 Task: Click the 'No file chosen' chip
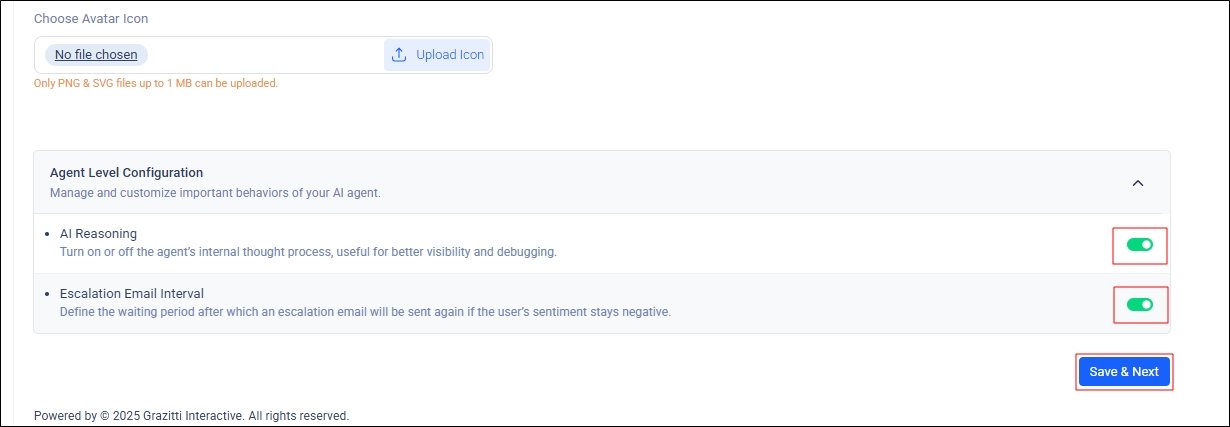[x=96, y=55]
